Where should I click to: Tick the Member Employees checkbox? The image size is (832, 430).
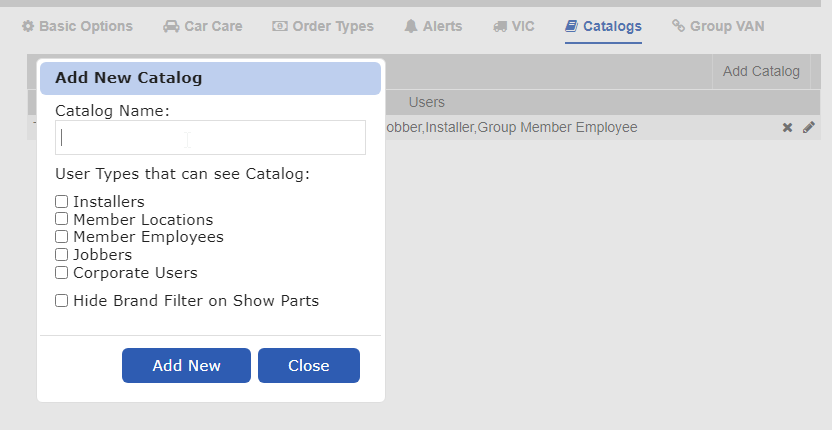click(x=62, y=237)
